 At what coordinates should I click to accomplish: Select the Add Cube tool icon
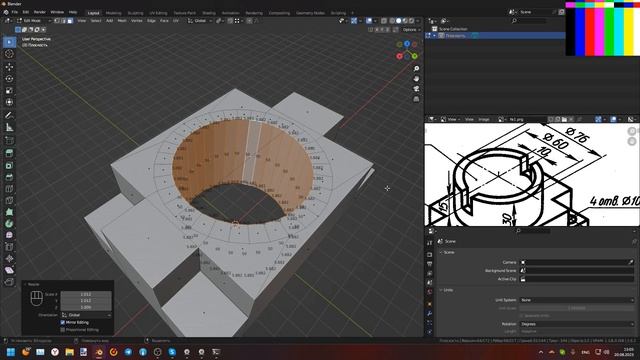(9, 140)
